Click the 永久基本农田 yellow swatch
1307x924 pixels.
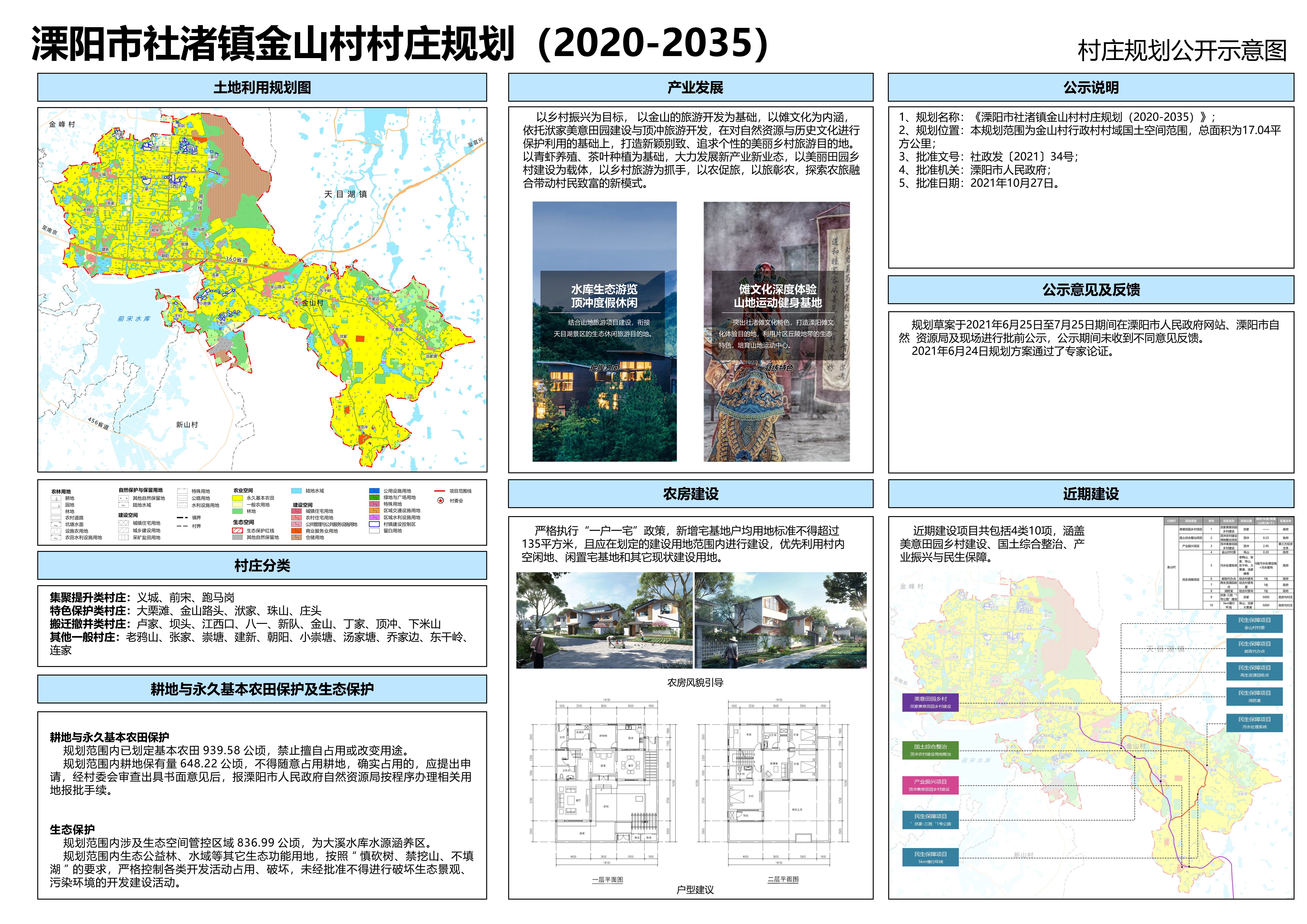point(237,498)
